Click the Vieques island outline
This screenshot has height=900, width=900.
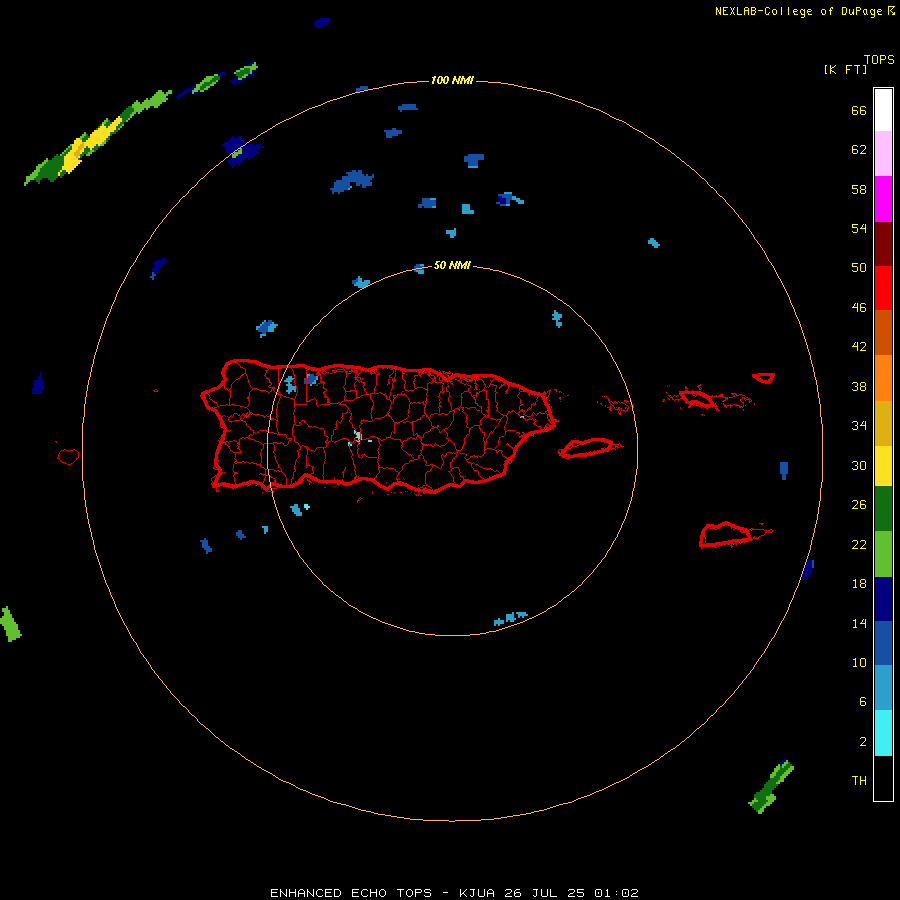589,448
